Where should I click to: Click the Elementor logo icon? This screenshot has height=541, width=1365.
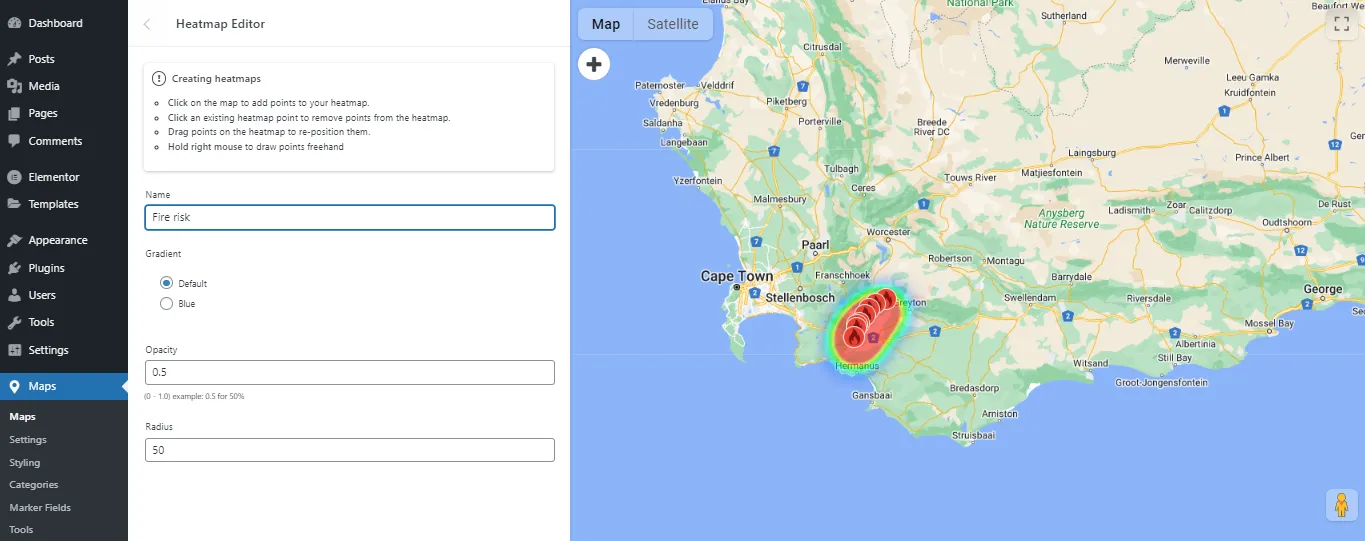pyautogui.click(x=14, y=177)
